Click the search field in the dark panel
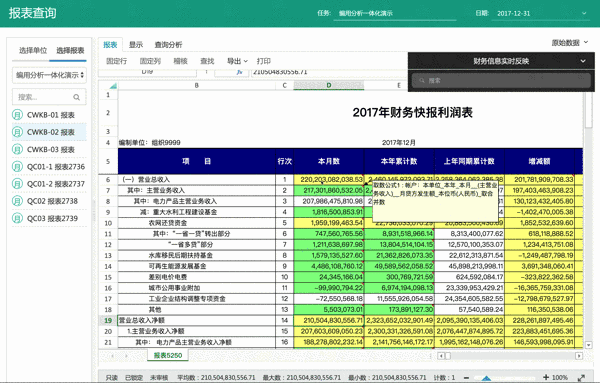Viewport: 600px width, 383px height. (x=501, y=80)
